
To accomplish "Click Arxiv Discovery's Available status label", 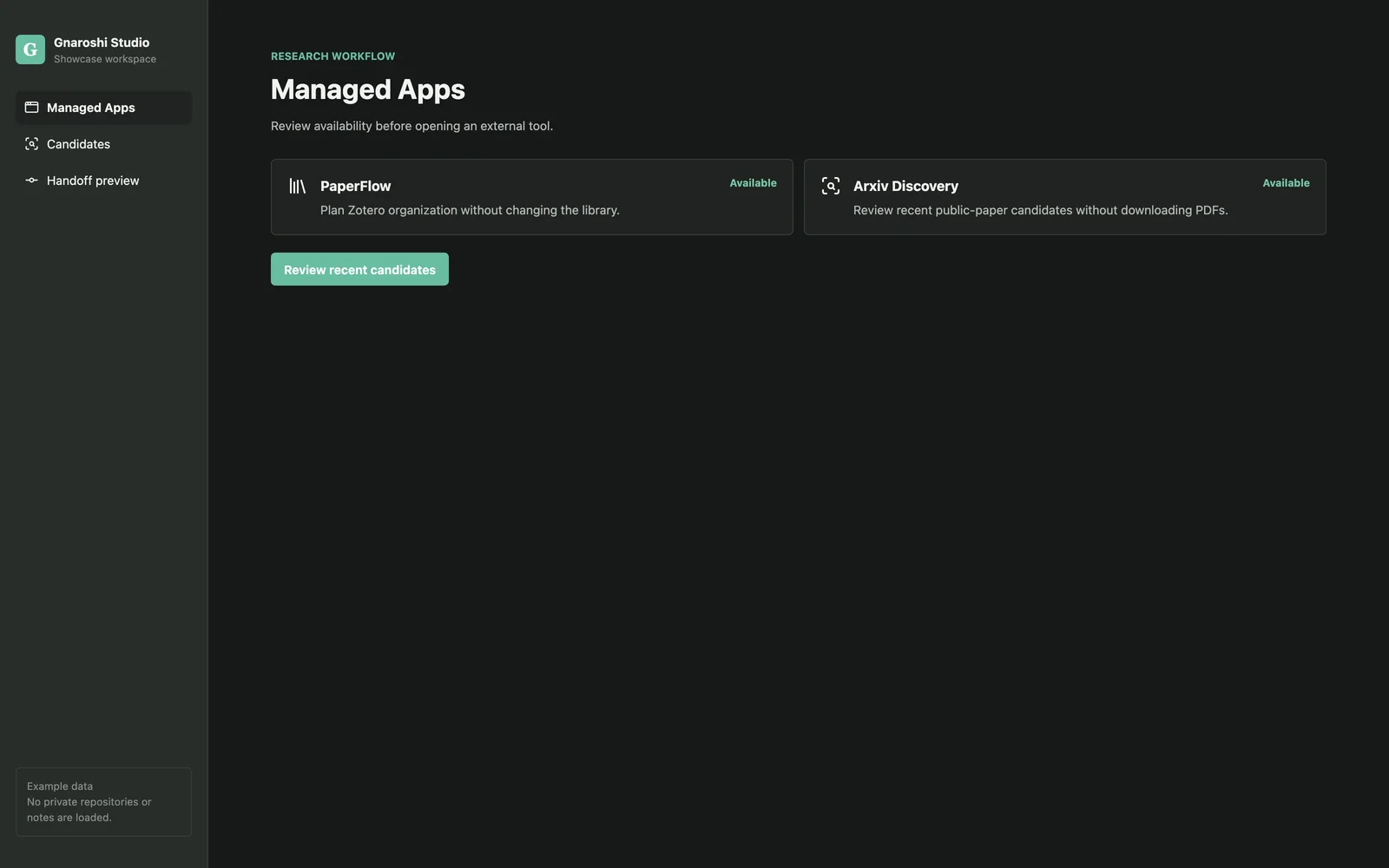I will pos(1286,183).
